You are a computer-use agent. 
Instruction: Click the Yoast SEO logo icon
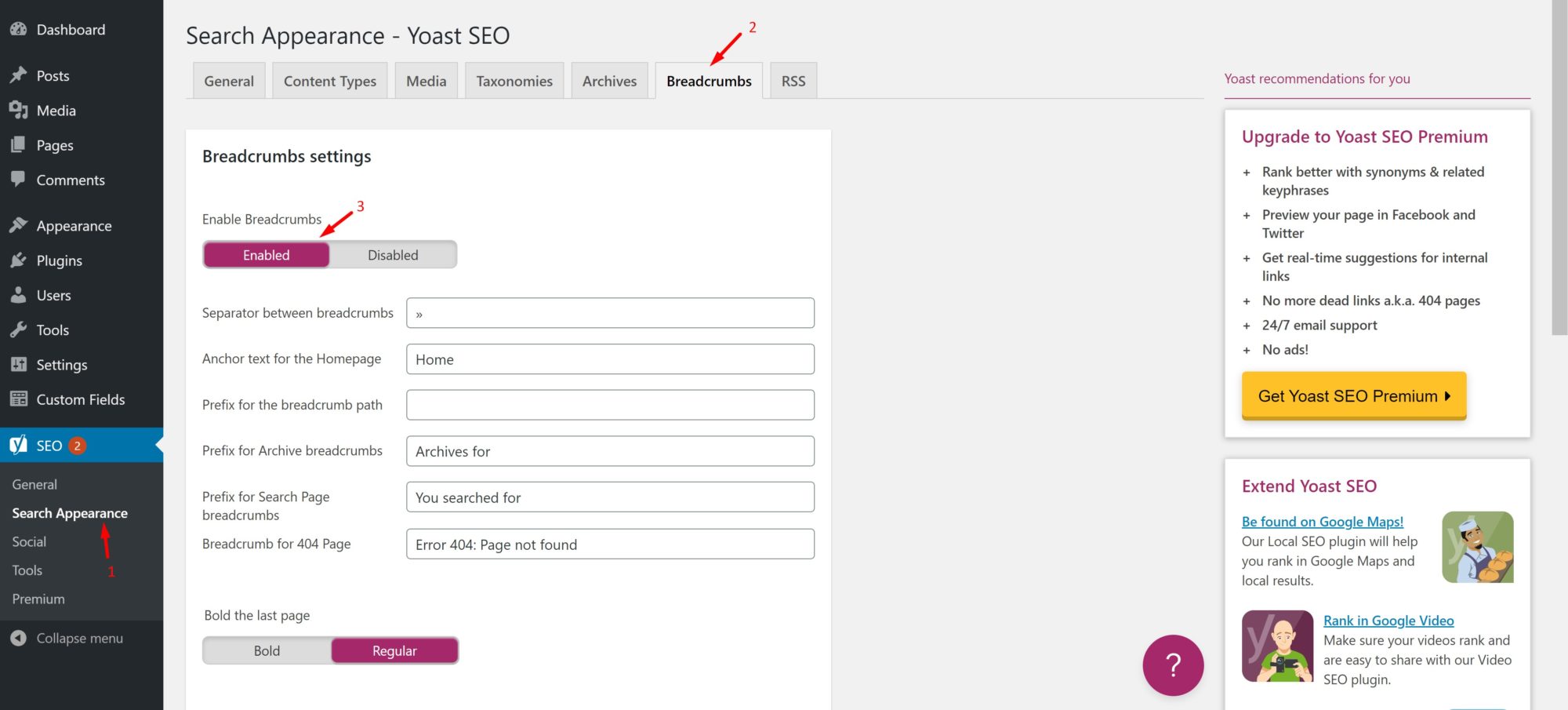[18, 445]
